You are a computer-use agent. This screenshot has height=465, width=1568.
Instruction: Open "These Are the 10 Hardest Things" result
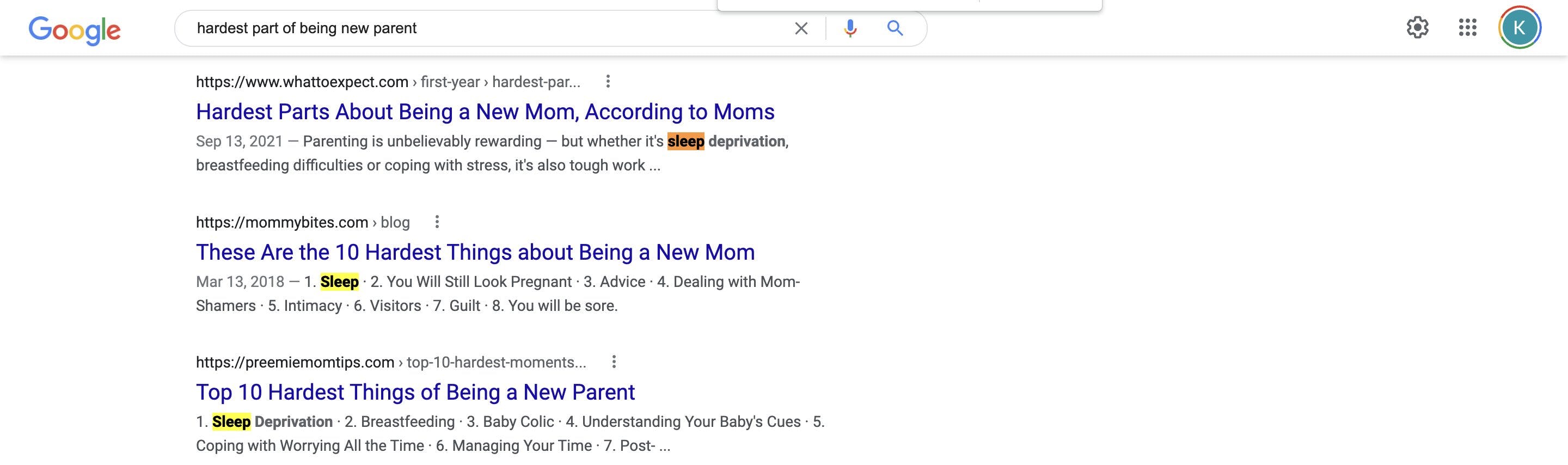click(x=475, y=253)
